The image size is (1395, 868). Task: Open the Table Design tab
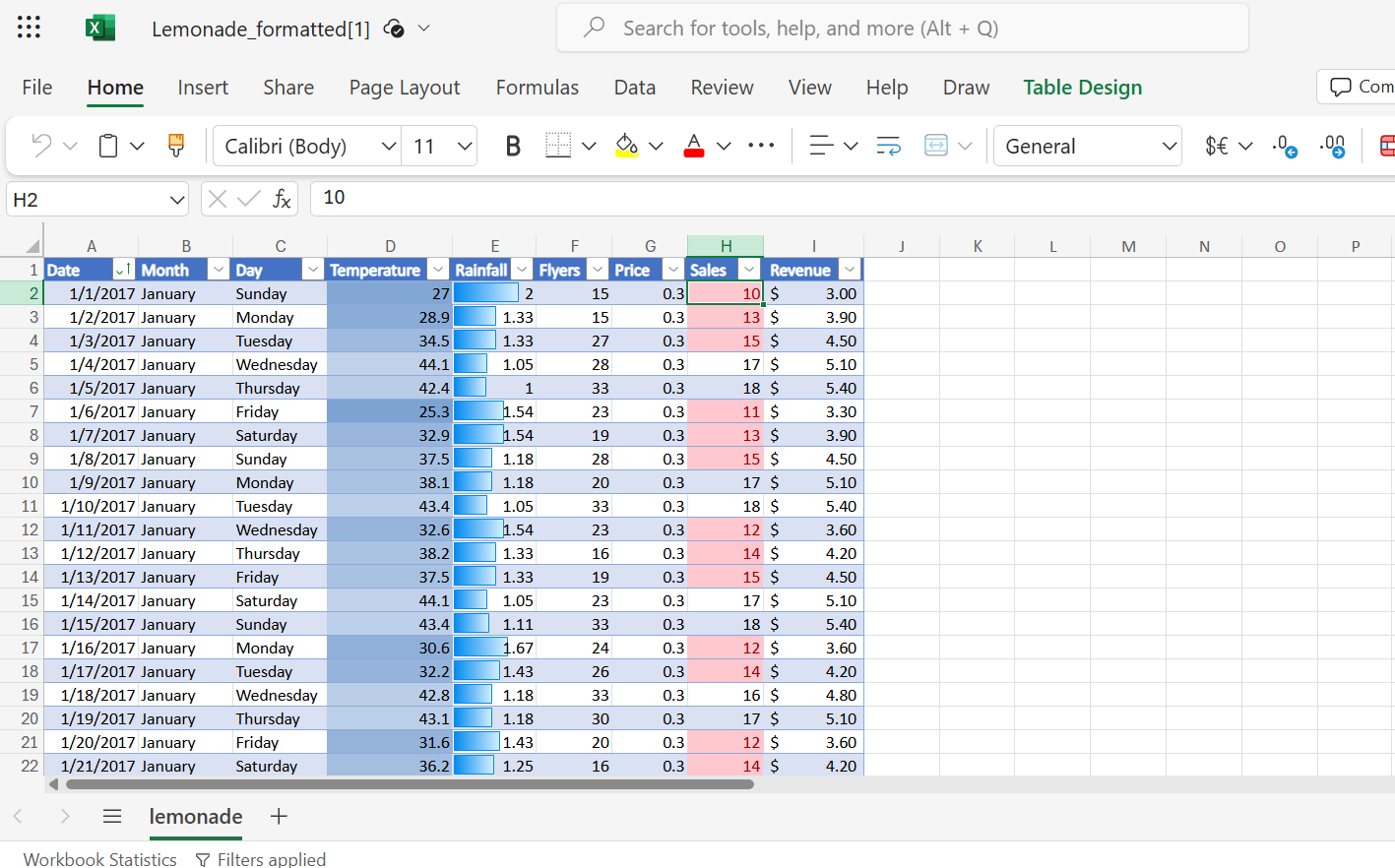tap(1083, 88)
